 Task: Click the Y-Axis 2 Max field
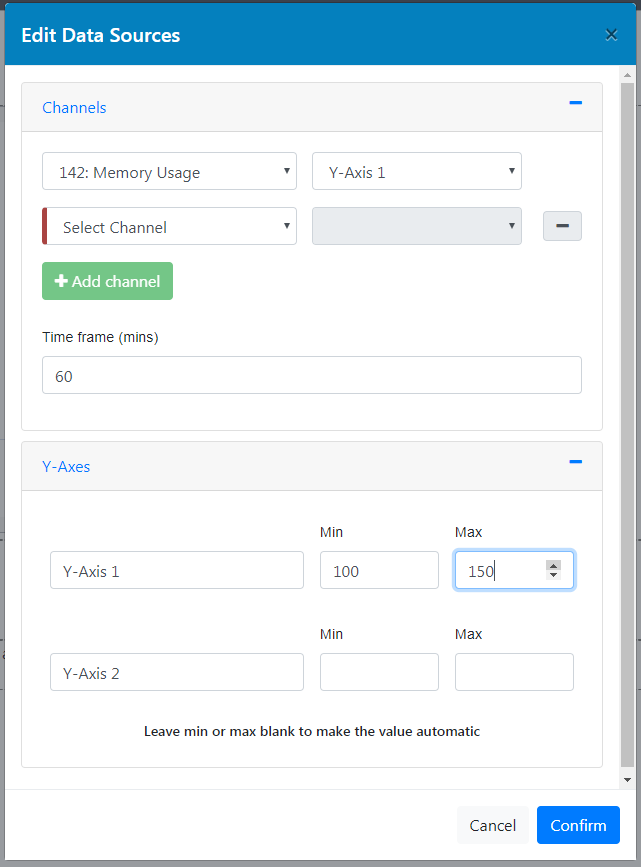514,672
